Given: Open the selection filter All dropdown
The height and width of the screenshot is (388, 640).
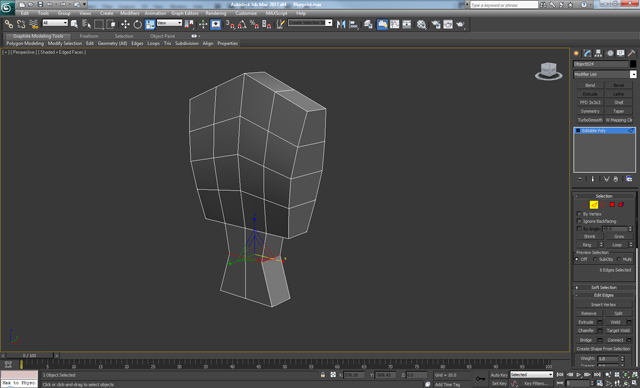Looking at the screenshot, I should click(55, 23).
